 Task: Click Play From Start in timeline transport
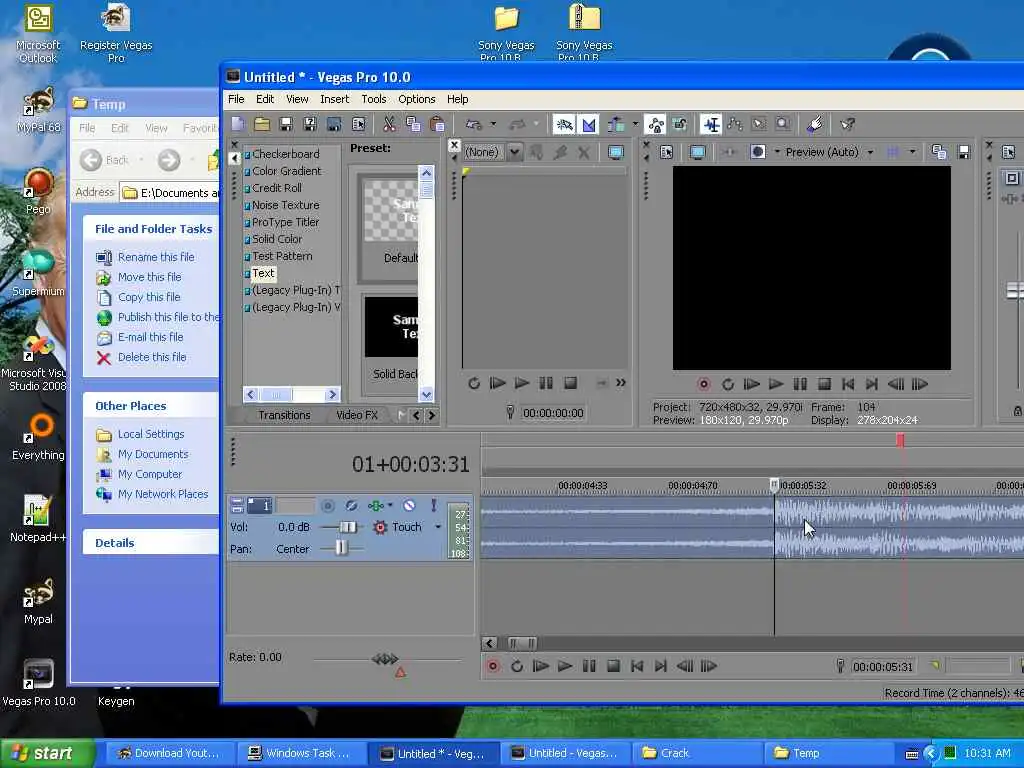pyautogui.click(x=541, y=666)
